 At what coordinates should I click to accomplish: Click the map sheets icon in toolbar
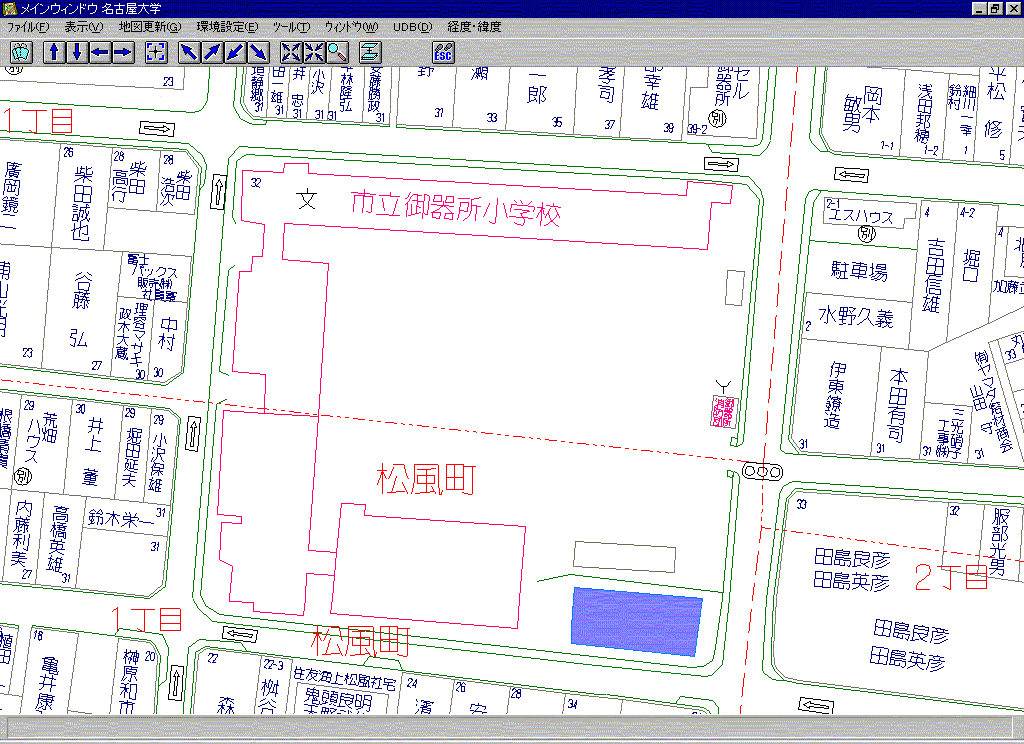21,52
